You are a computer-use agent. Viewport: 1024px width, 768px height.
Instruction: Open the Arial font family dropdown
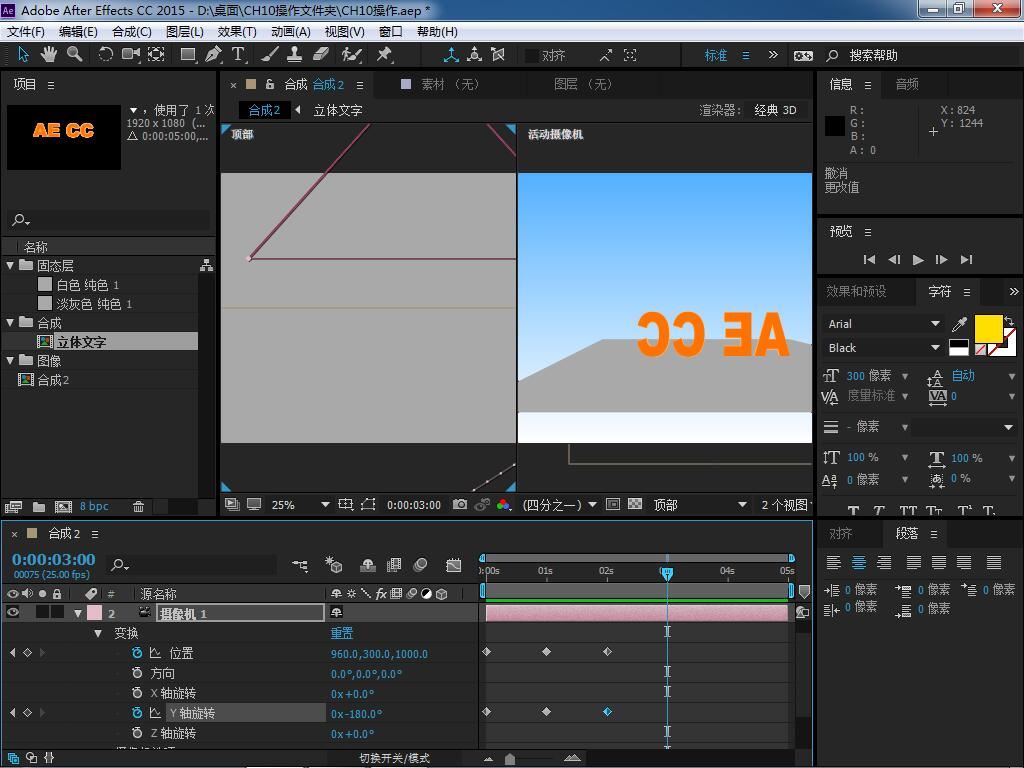tap(883, 324)
